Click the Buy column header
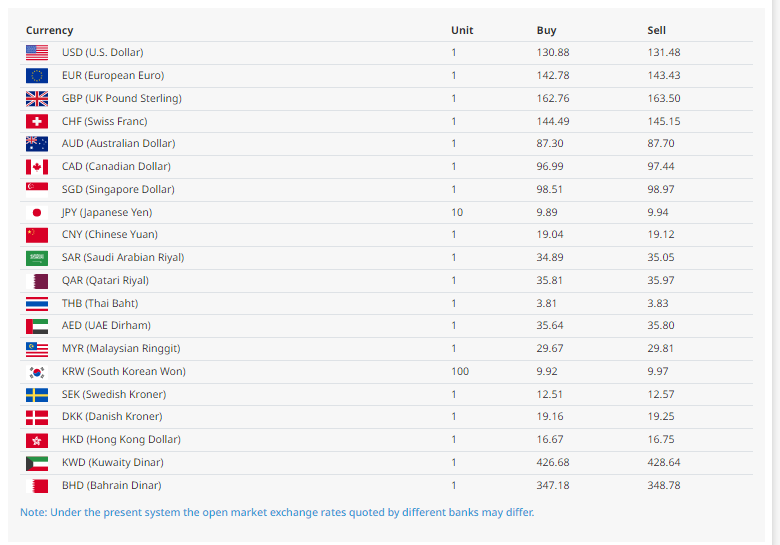 (x=546, y=31)
